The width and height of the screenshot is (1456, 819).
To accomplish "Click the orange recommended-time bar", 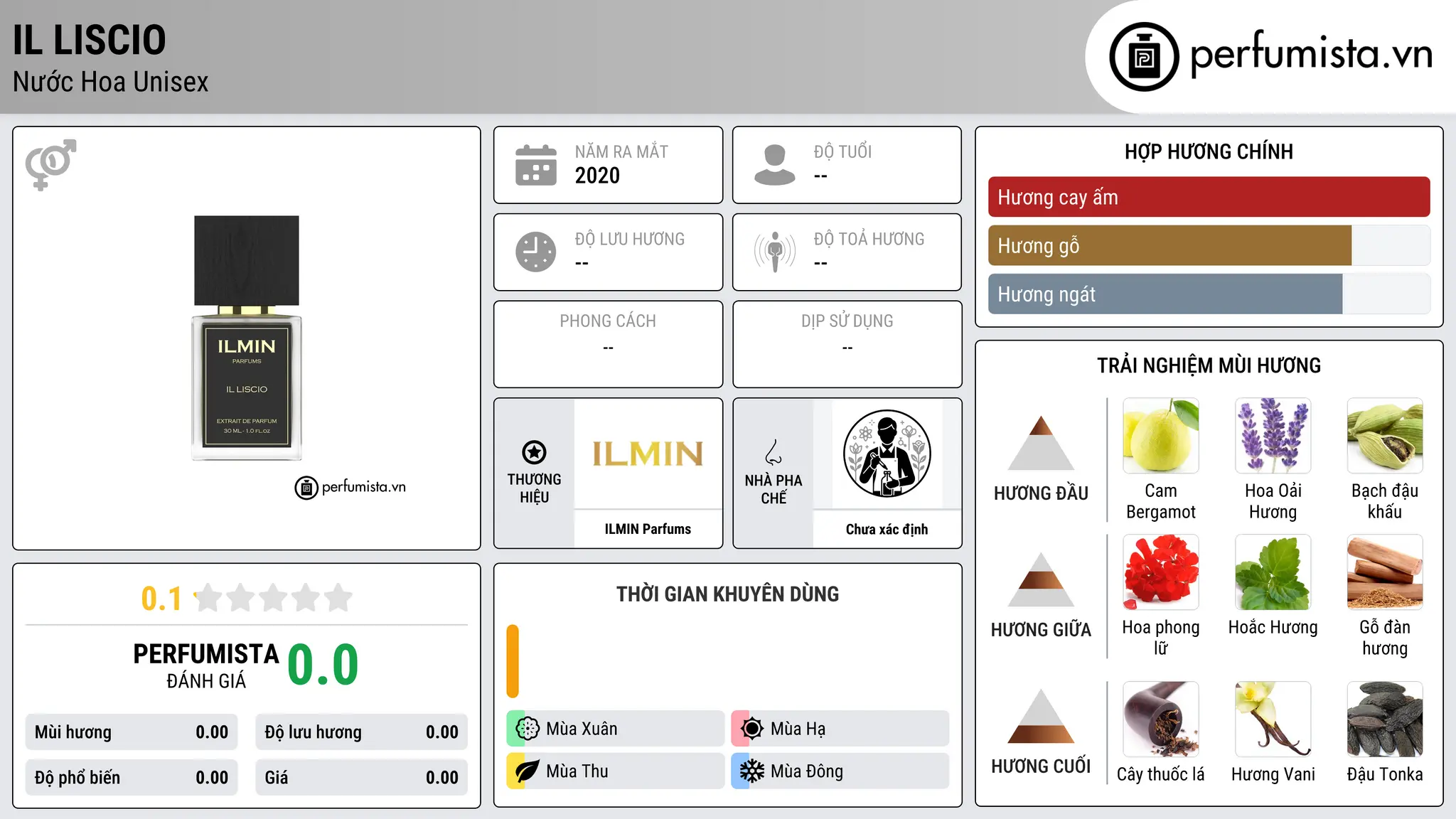I will point(513,661).
